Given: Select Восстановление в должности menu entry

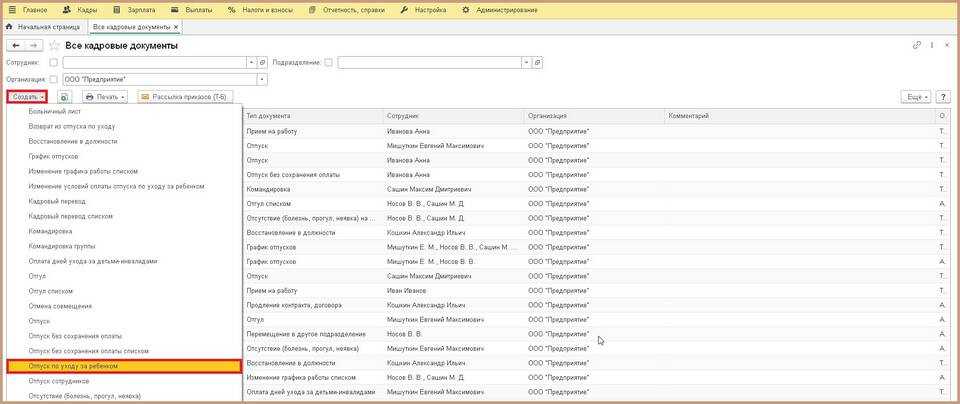Looking at the screenshot, I should [x=124, y=141].
